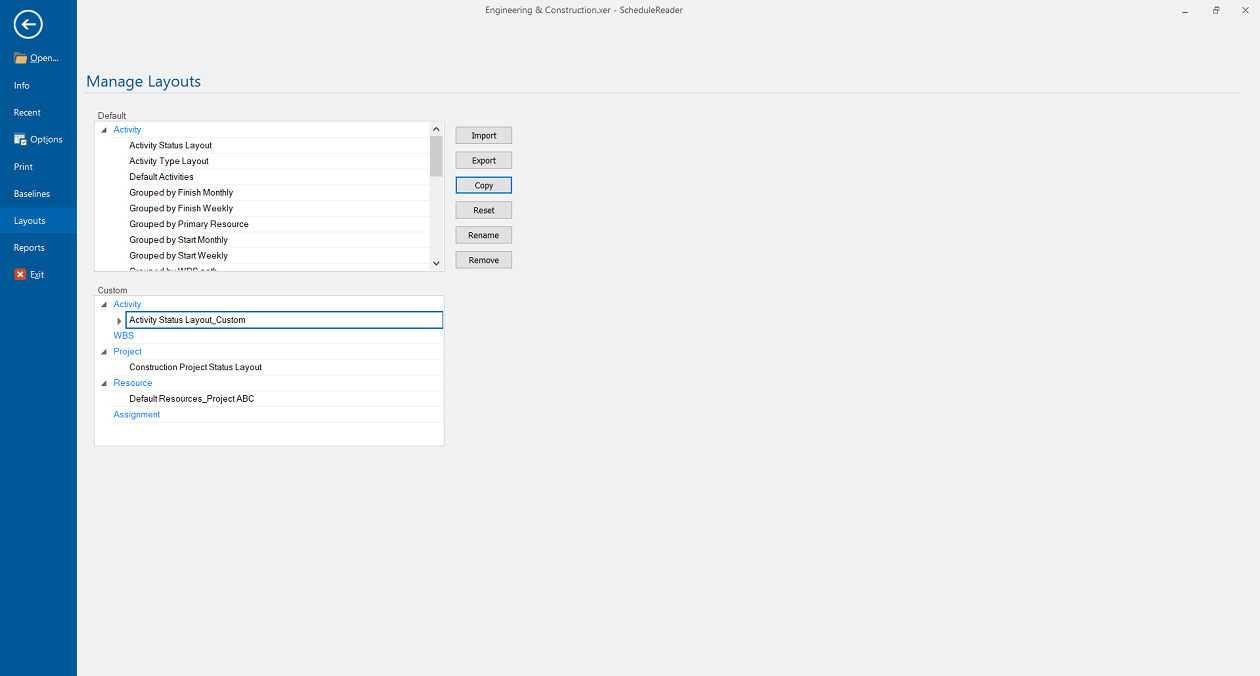
Task: Click the Remove button
Action: pyautogui.click(x=484, y=260)
